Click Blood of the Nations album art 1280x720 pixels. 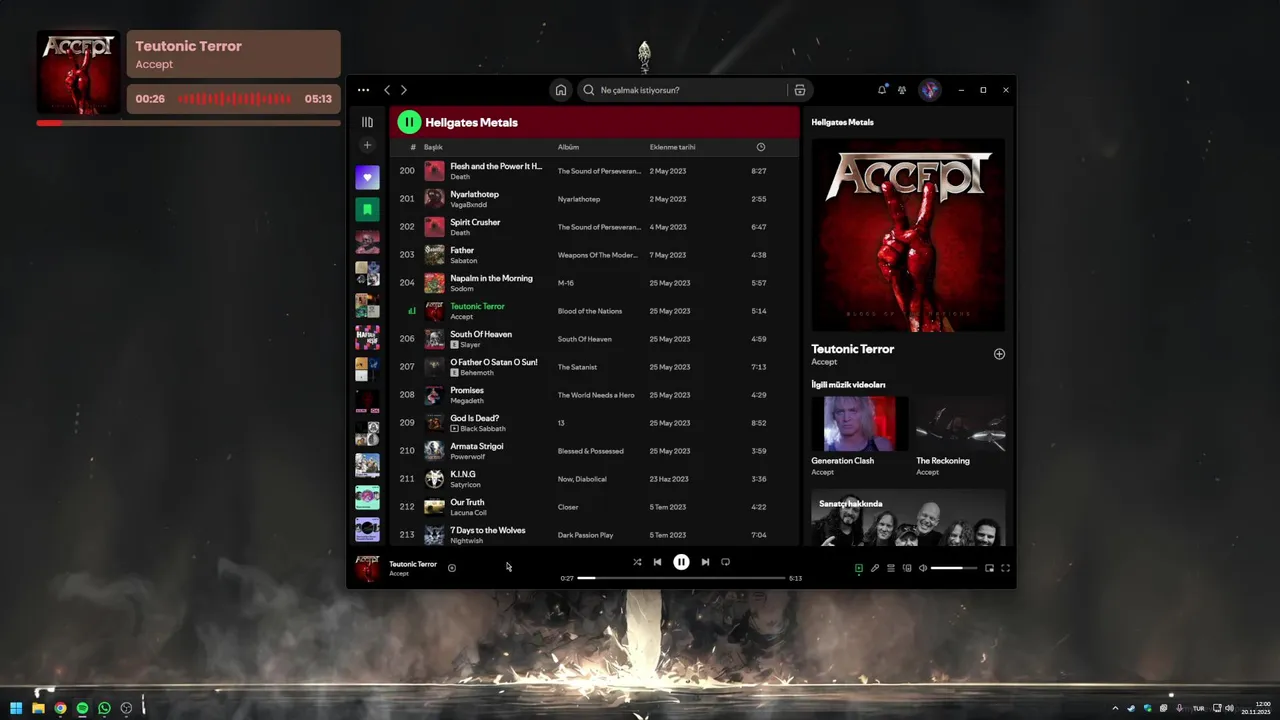click(908, 235)
